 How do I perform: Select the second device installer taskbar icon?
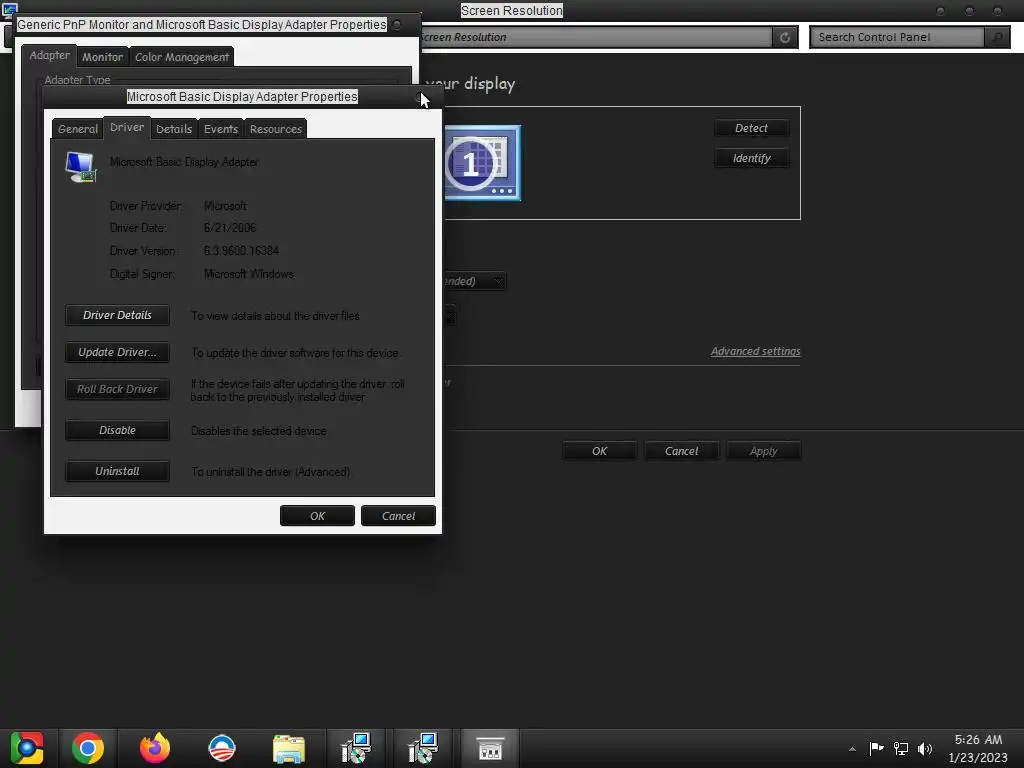(423, 748)
